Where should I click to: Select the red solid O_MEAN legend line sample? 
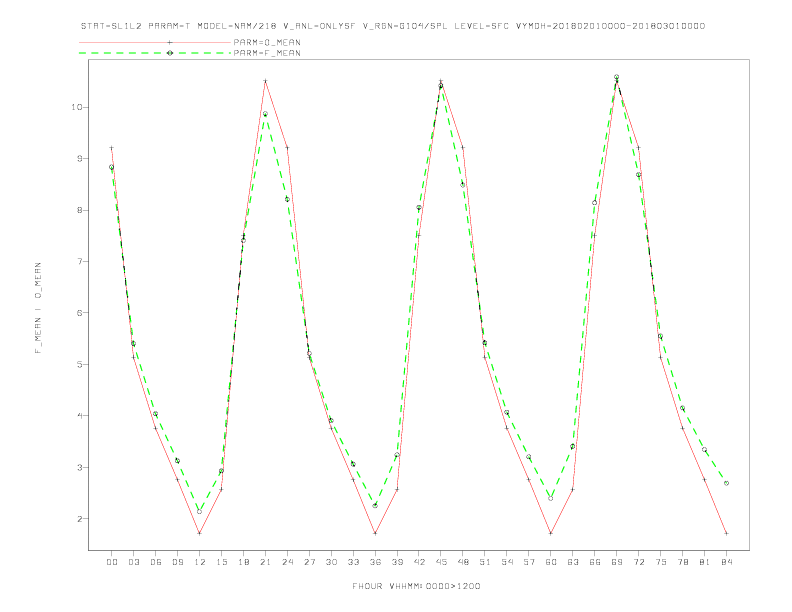point(155,42)
